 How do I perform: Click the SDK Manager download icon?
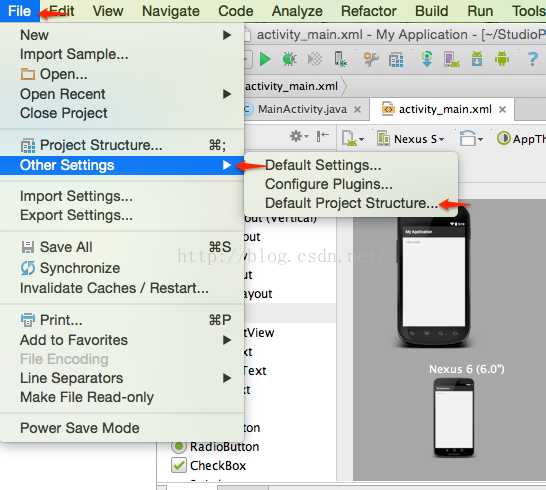(477, 59)
